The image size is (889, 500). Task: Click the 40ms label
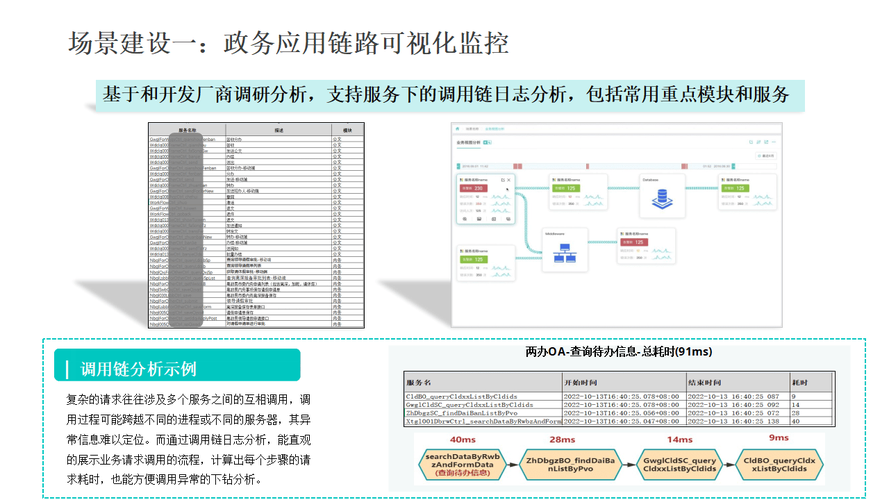pos(463,439)
